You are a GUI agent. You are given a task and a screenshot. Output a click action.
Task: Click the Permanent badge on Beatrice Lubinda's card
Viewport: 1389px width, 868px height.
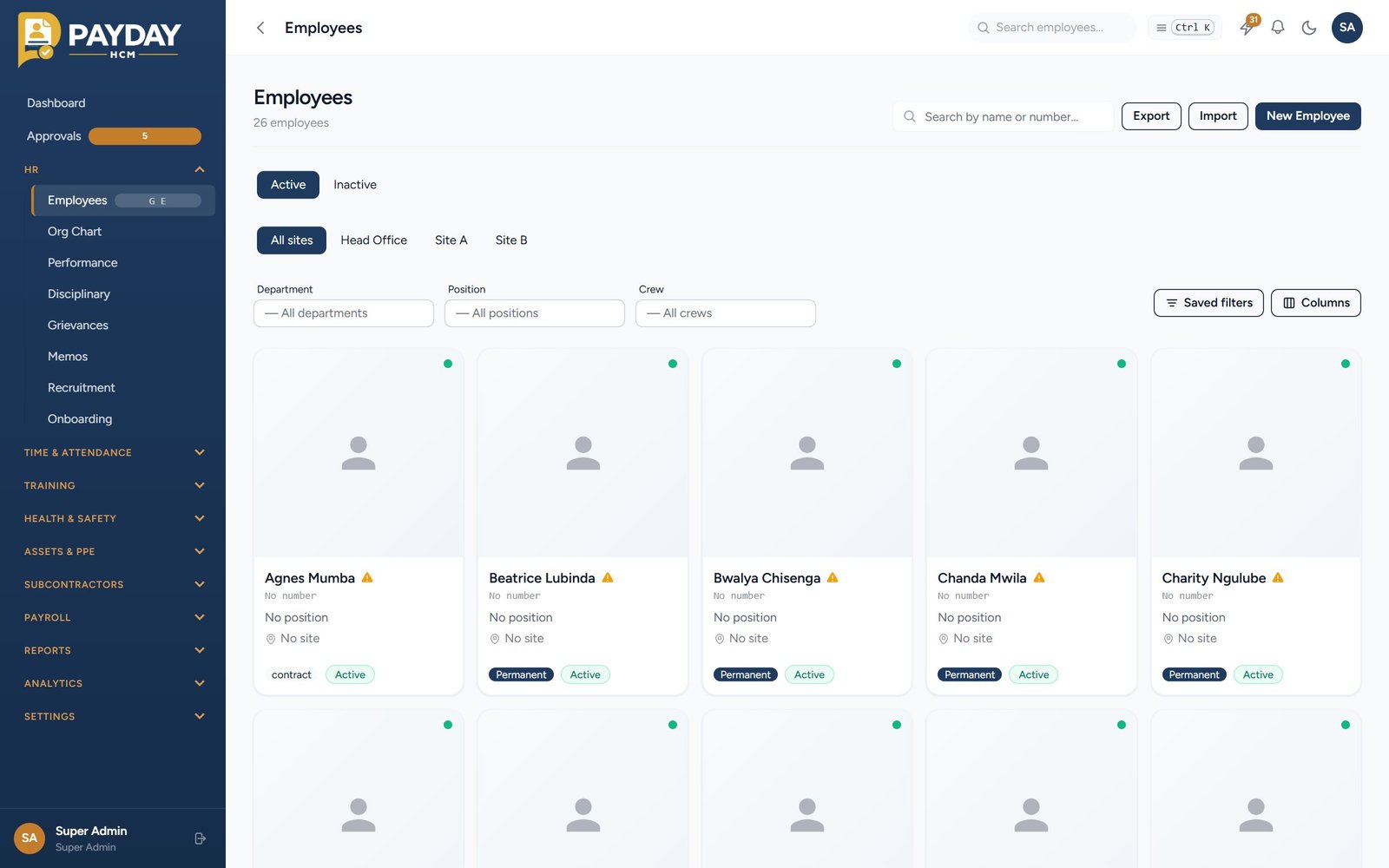pyautogui.click(x=521, y=674)
